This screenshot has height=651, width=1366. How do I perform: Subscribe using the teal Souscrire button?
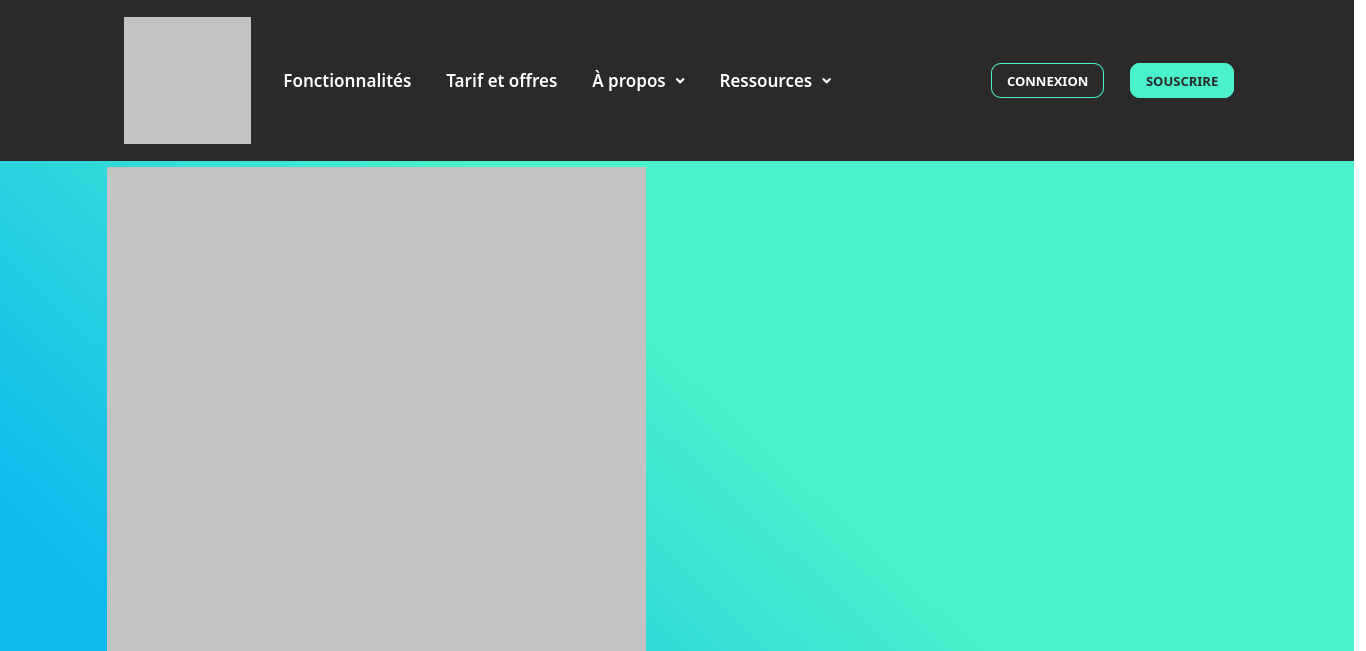pos(1181,81)
